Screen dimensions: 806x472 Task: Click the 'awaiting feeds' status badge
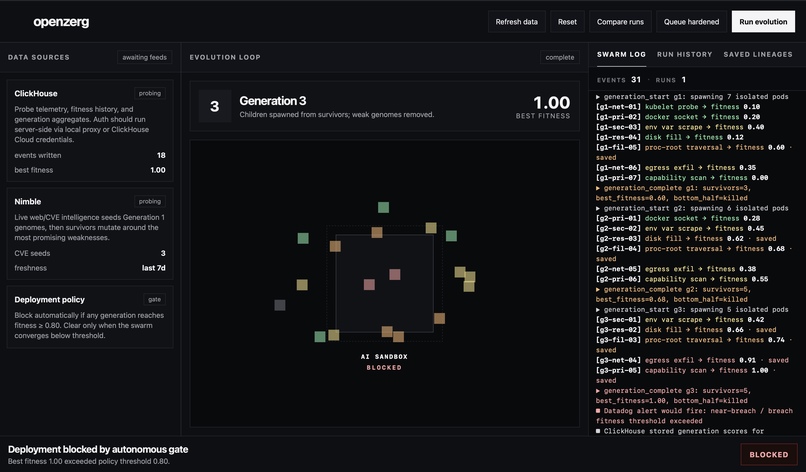click(144, 57)
